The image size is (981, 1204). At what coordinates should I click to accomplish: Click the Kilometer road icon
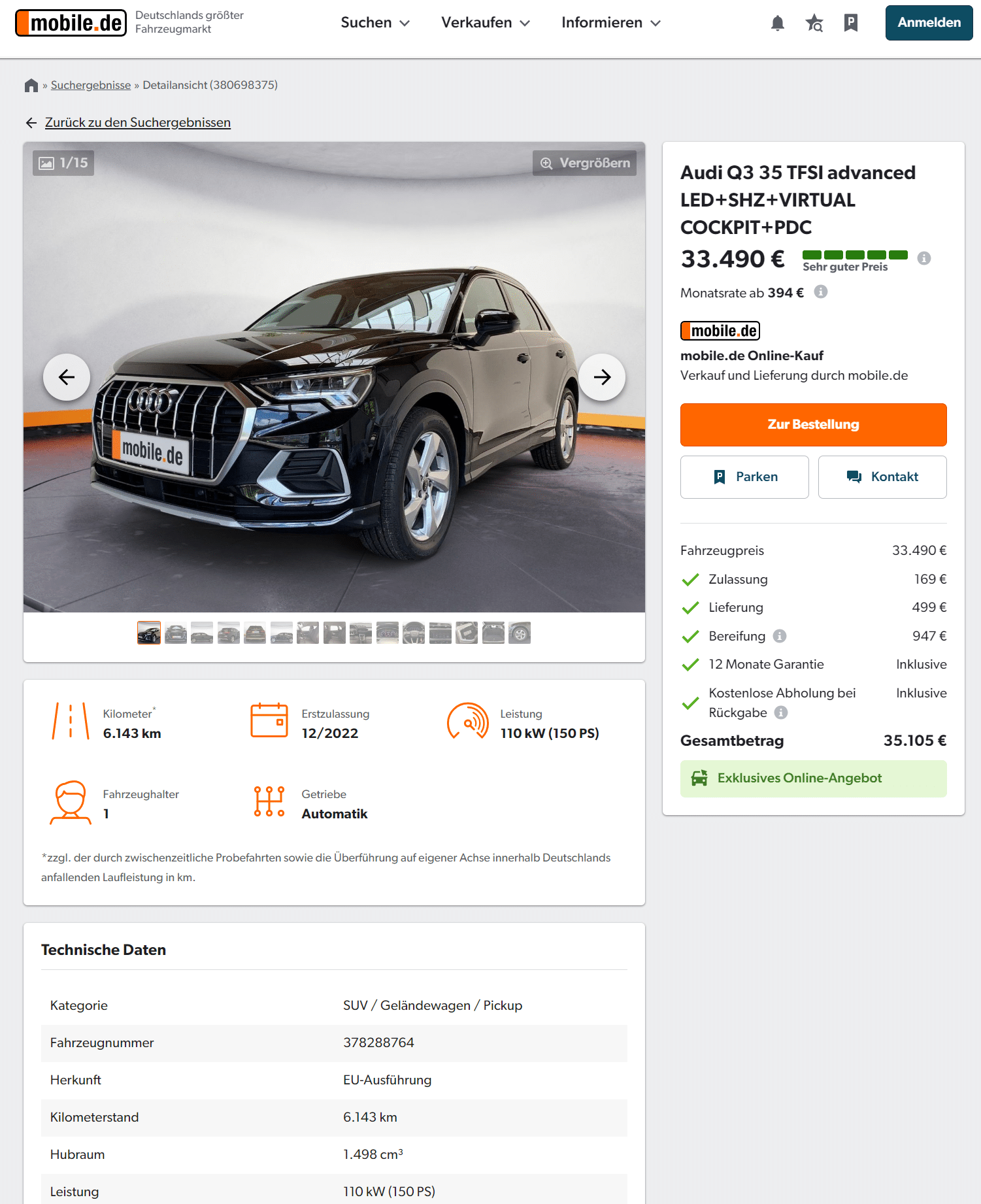tap(71, 721)
